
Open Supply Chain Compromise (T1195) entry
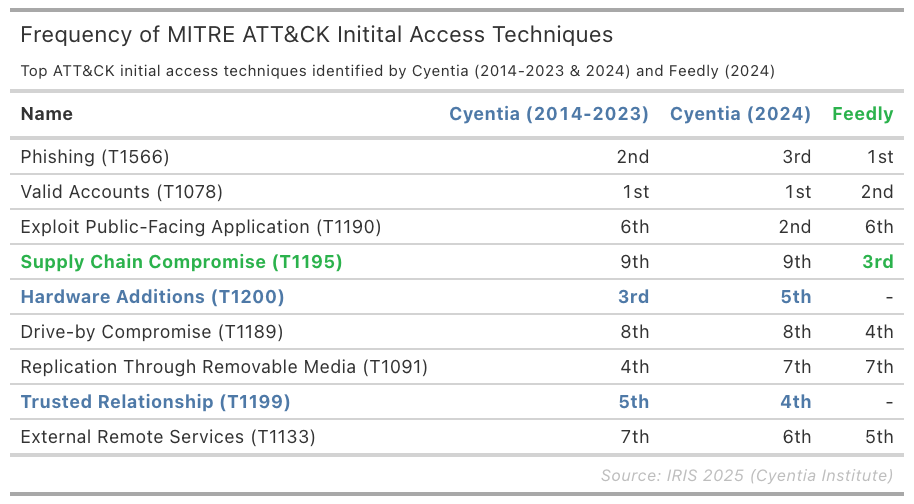(181, 262)
